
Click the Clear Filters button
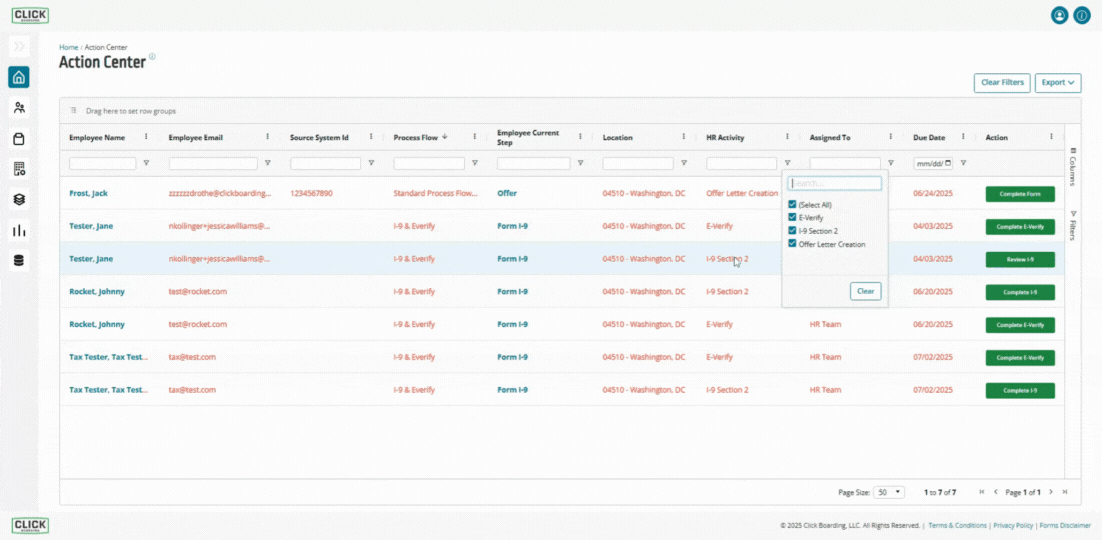(x=1002, y=82)
